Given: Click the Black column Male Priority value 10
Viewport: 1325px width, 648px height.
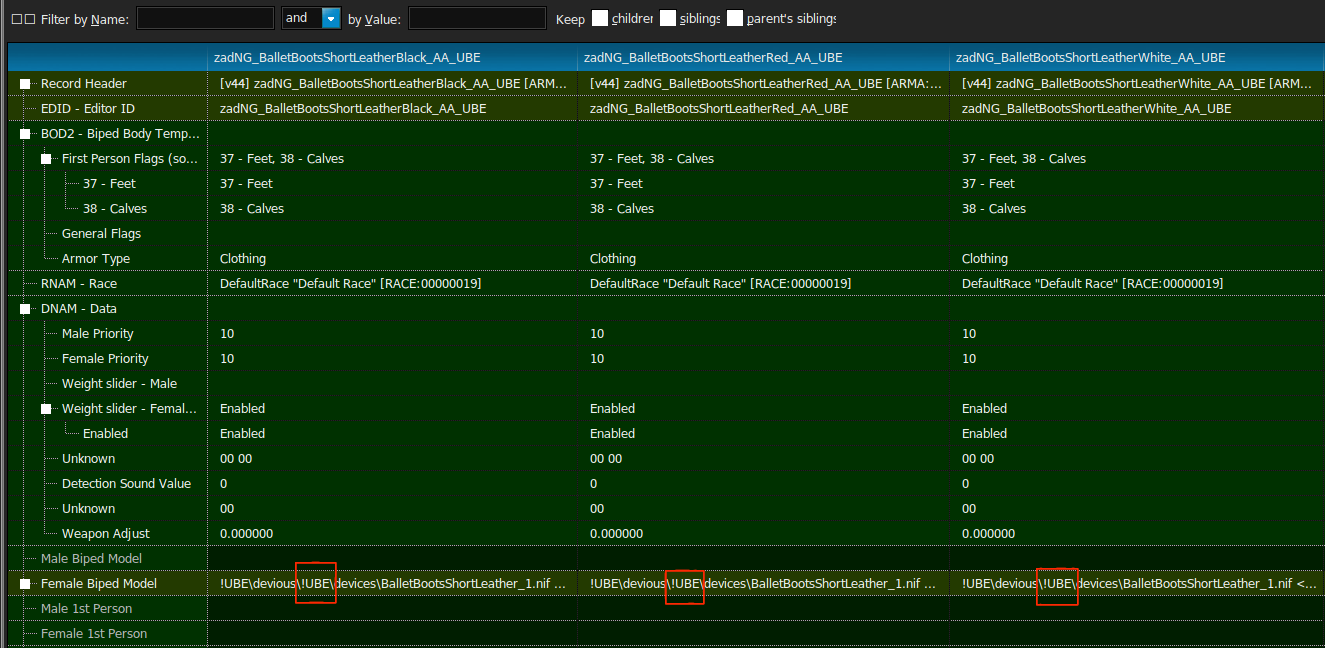Looking at the screenshot, I should [x=227, y=334].
